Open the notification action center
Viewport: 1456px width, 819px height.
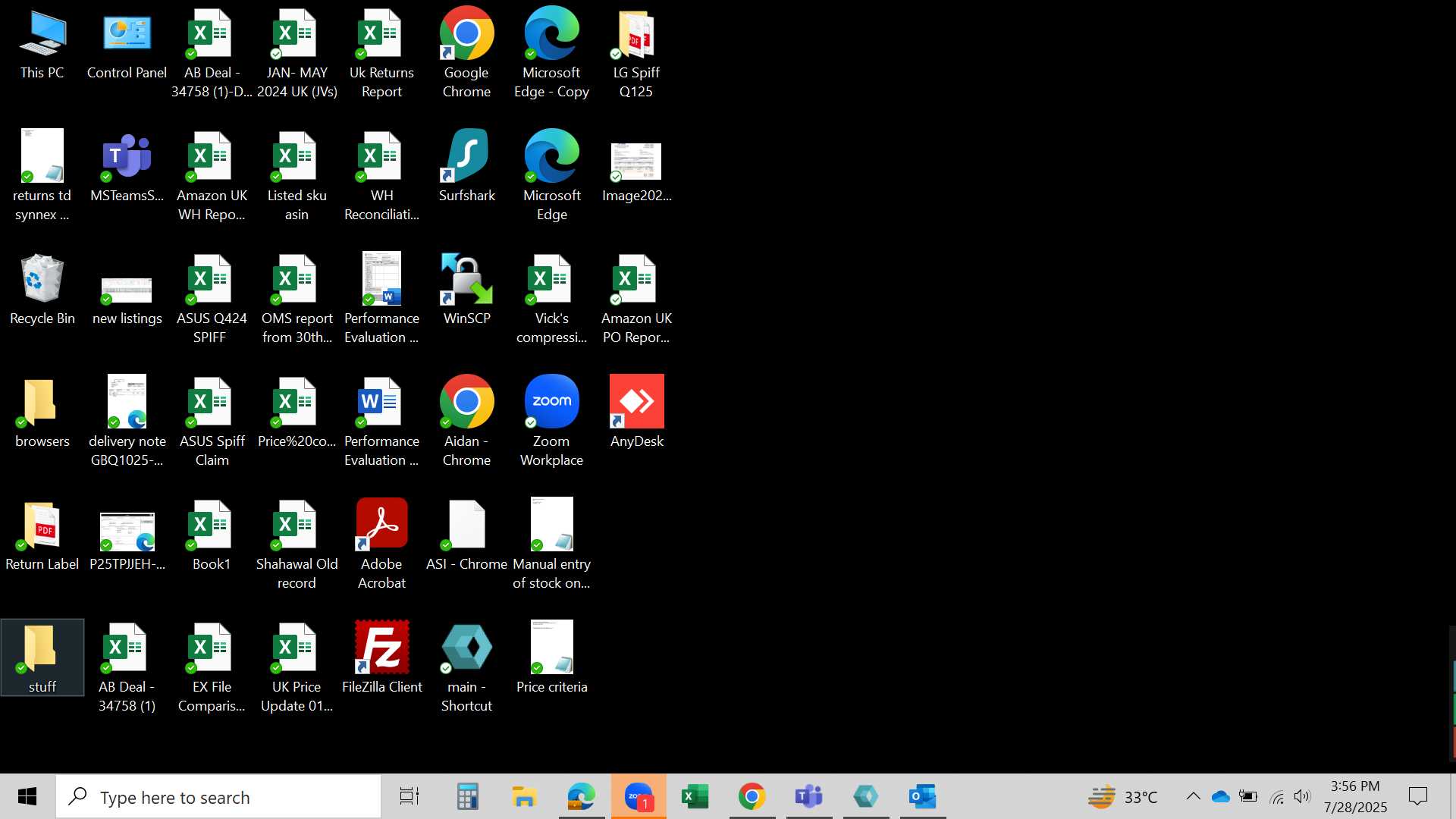point(1418,796)
